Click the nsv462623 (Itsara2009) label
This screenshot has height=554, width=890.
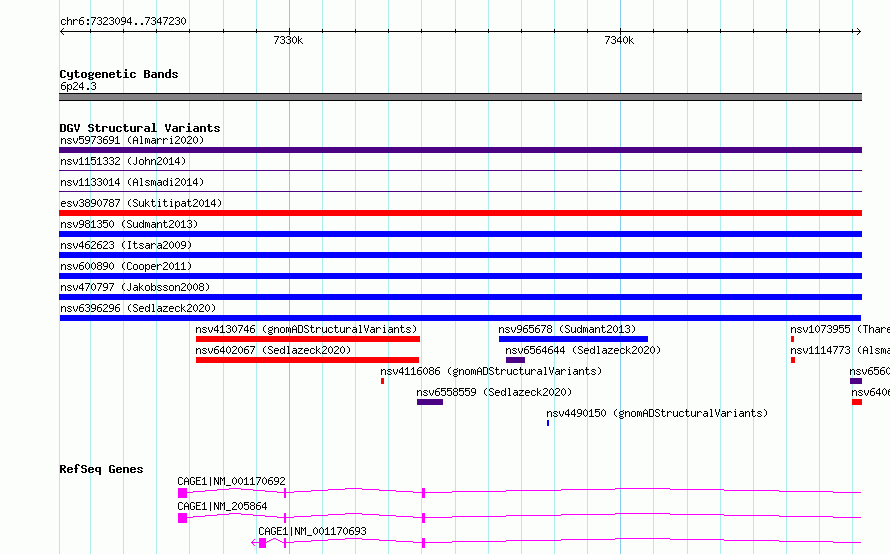click(126, 245)
